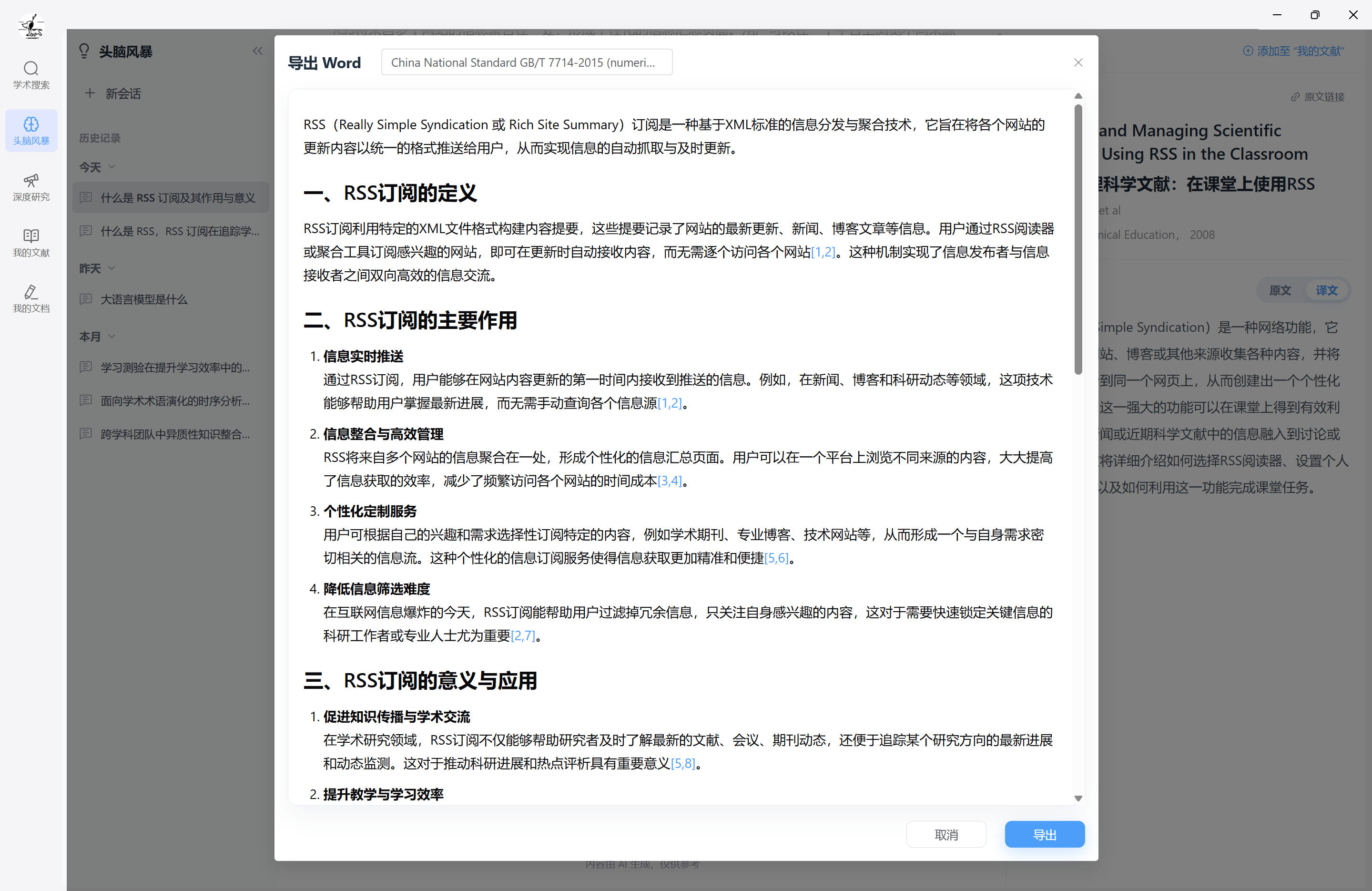Switch to 译文 view

tap(1326, 290)
